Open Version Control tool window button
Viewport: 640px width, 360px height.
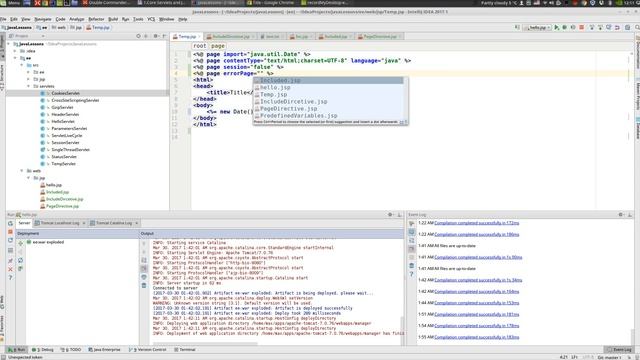click(148, 349)
